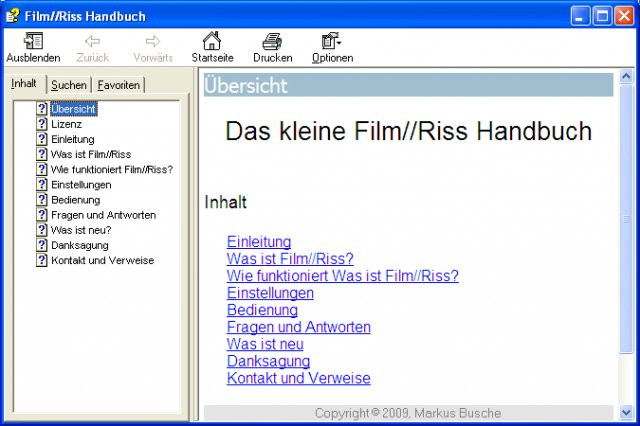Click the scrollbar down arrow
This screenshot has width=640, height=426.
(626, 412)
